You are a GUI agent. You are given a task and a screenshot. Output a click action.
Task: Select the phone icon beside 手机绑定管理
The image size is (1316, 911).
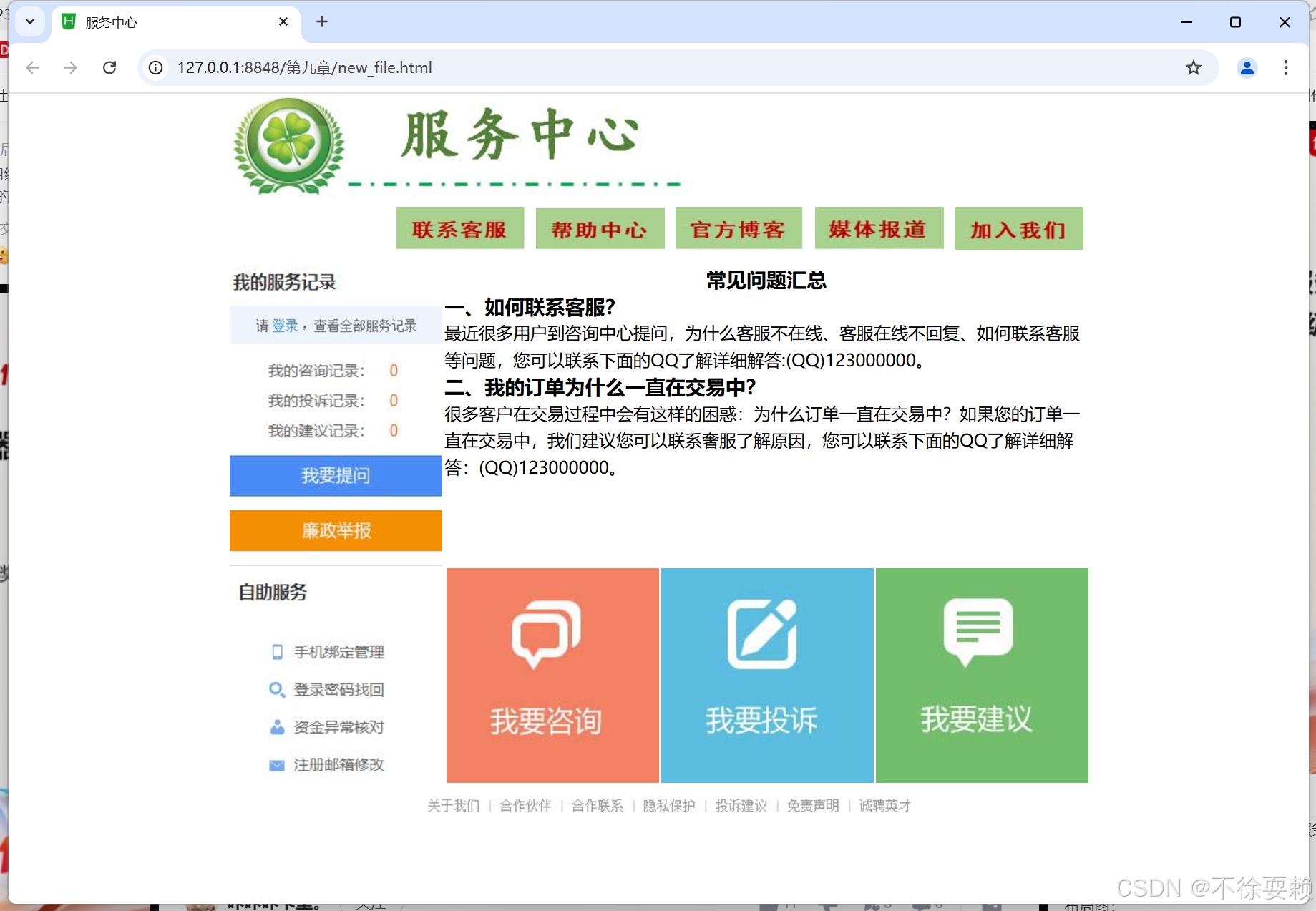pos(277,652)
